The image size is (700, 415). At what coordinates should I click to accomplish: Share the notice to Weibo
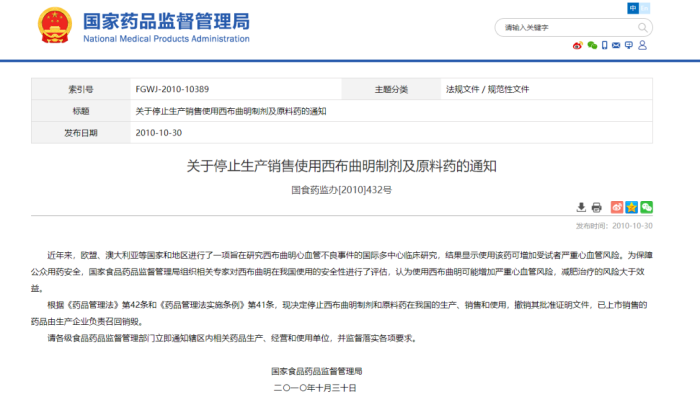[x=617, y=207]
